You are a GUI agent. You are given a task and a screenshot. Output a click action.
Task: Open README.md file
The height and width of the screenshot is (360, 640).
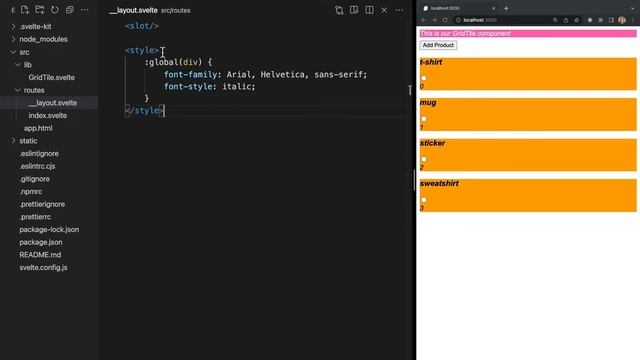[40, 254]
